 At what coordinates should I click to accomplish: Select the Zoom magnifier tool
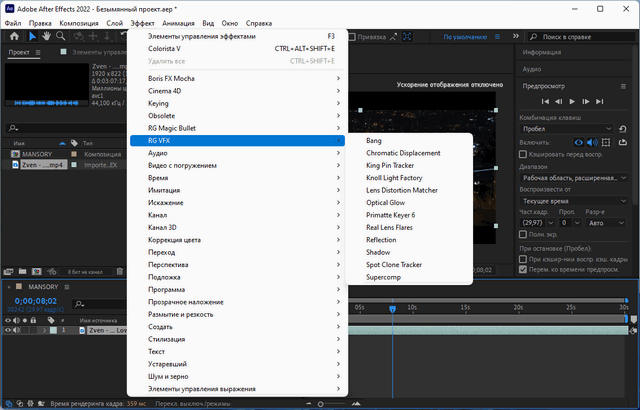click(62, 37)
